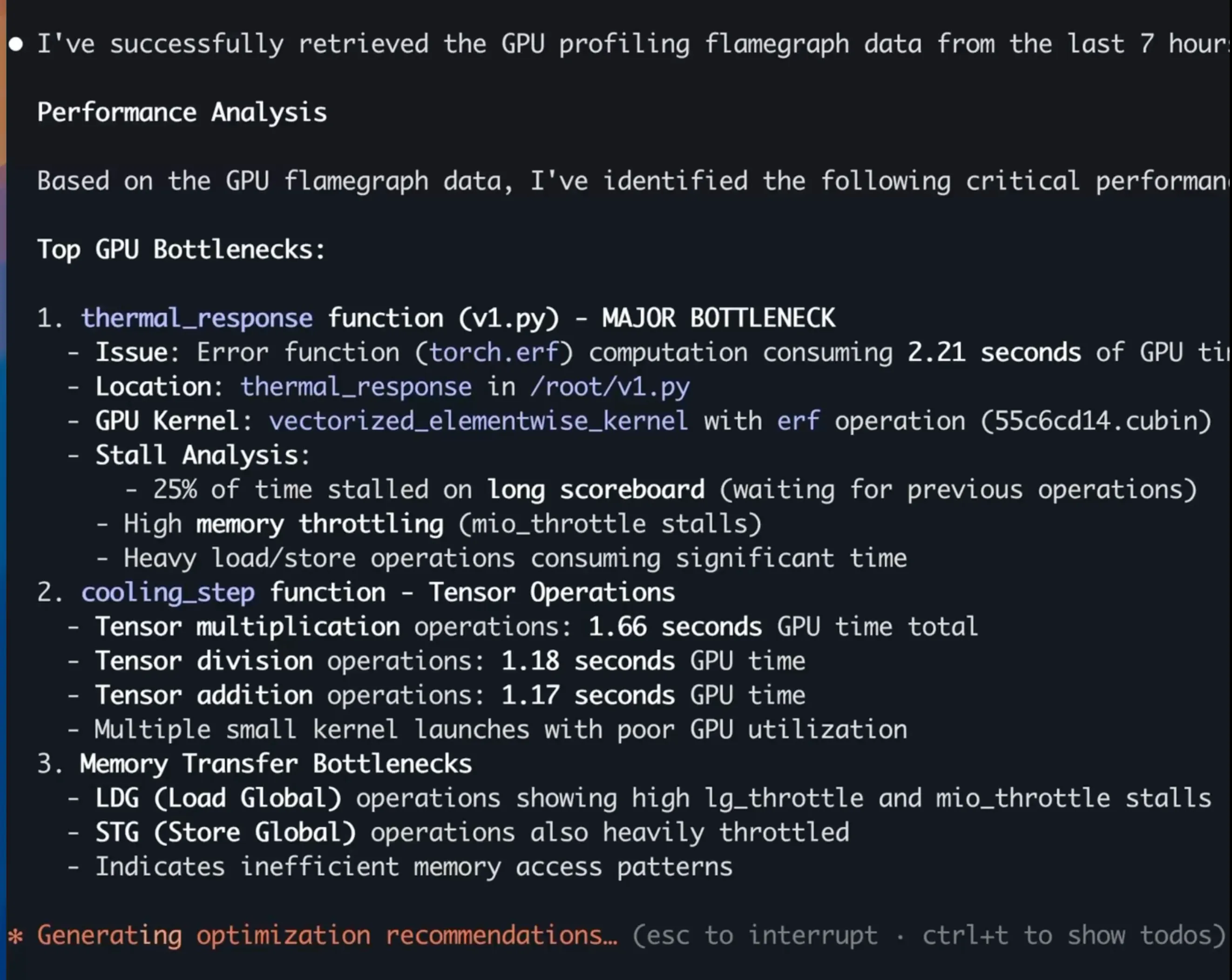
Task: Click the vectorized_elementwise_kernel kernel name
Action: point(478,421)
